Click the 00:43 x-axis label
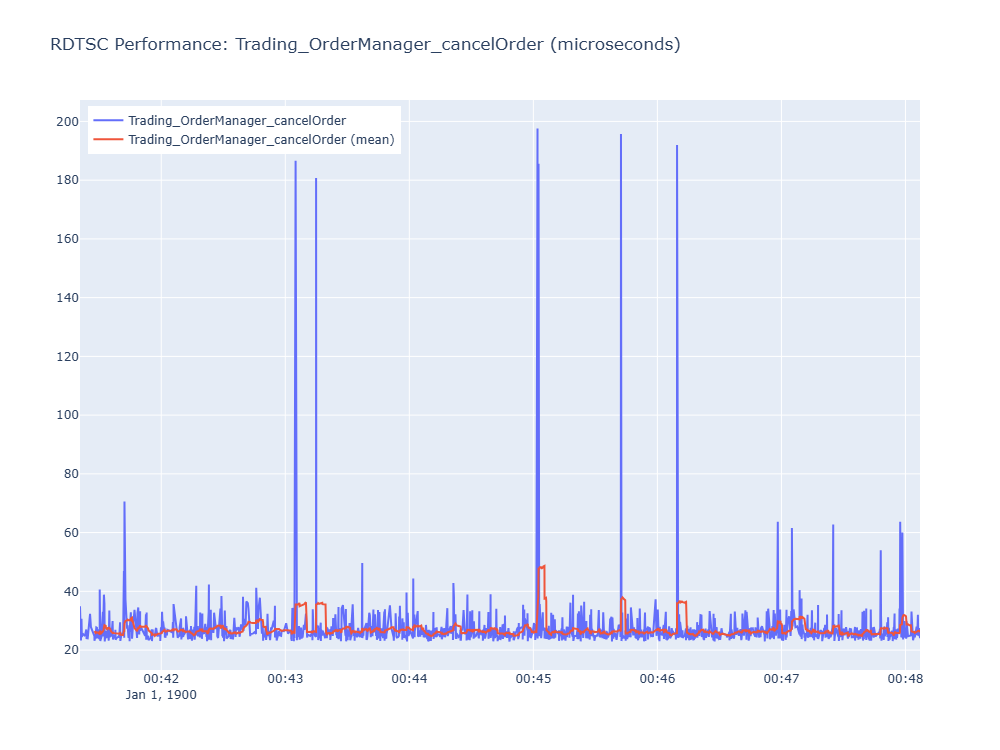This screenshot has height=750, width=1000. point(285,679)
